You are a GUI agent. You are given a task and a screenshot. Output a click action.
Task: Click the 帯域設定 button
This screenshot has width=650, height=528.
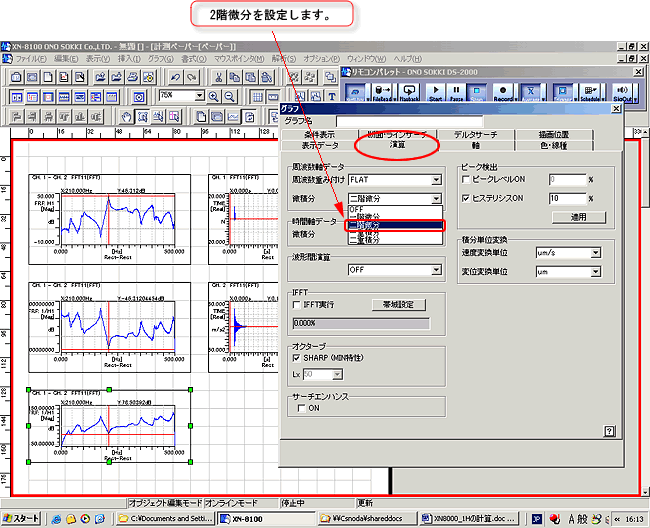pos(398,305)
